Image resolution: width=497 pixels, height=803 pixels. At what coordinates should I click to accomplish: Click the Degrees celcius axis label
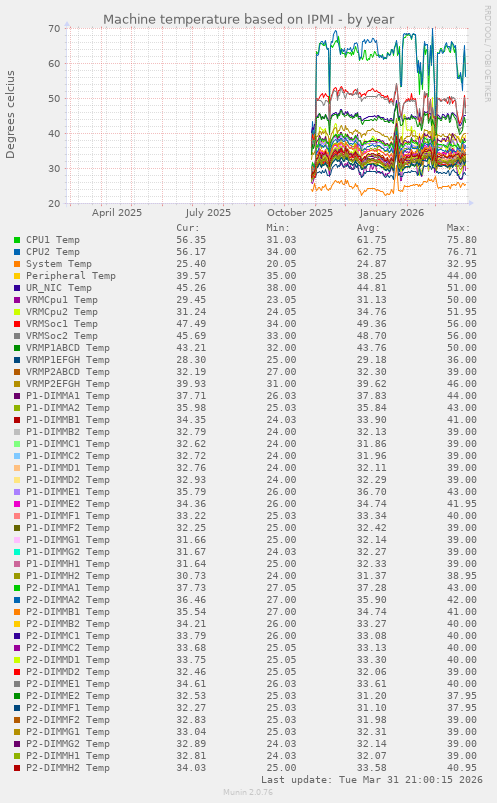pyautogui.click(x=10, y=114)
